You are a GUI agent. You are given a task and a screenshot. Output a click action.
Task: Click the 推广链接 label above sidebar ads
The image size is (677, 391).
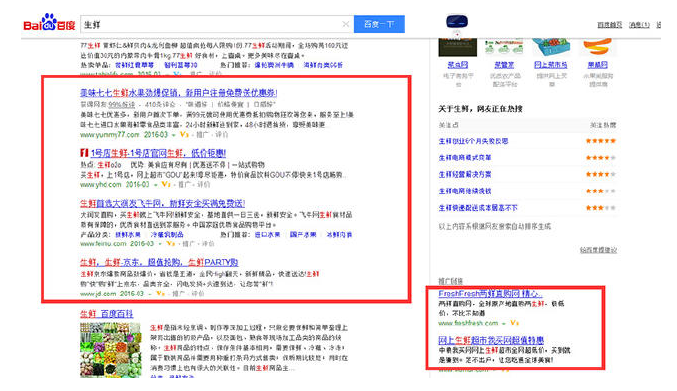tap(450, 281)
